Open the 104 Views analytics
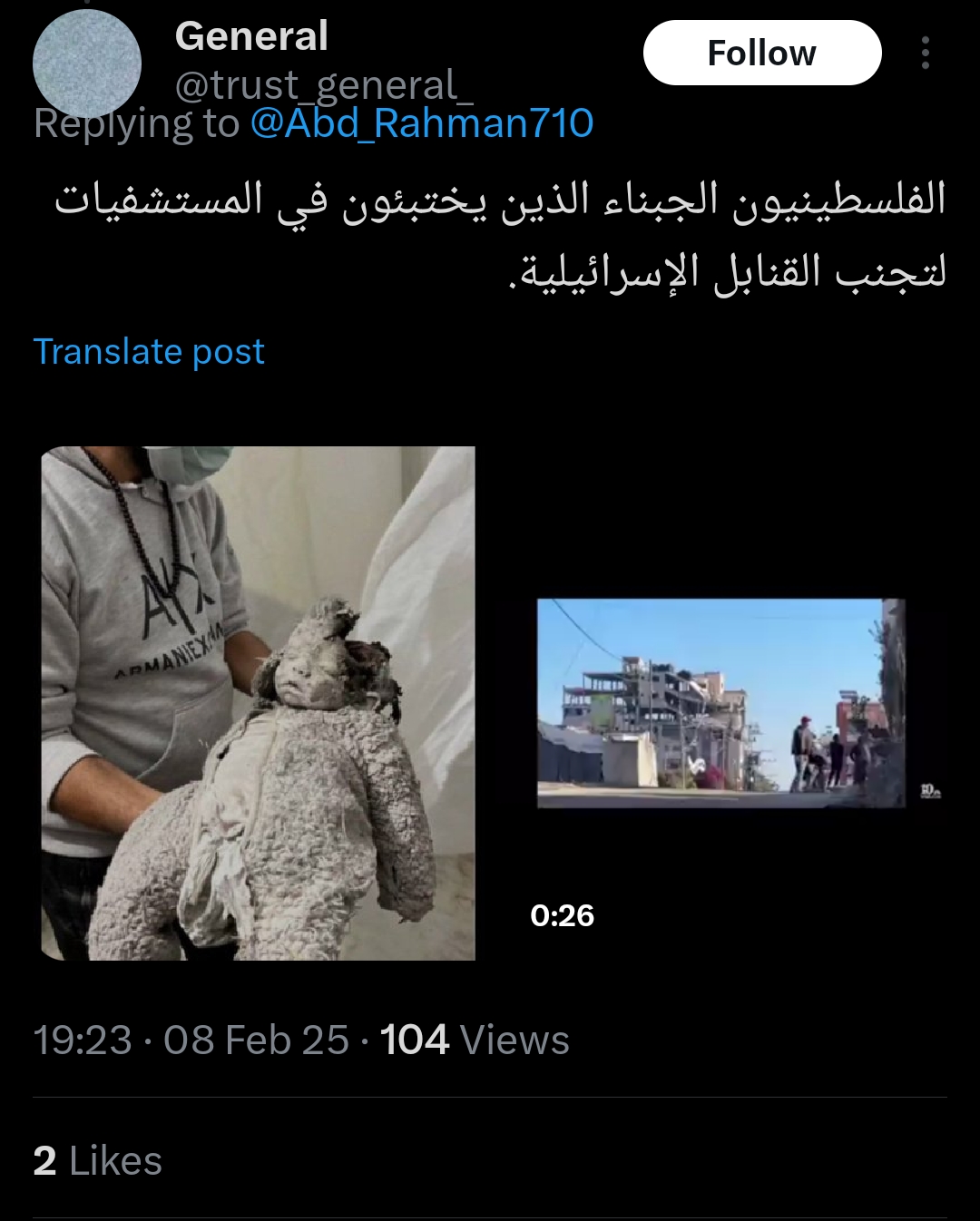 coord(475,1040)
